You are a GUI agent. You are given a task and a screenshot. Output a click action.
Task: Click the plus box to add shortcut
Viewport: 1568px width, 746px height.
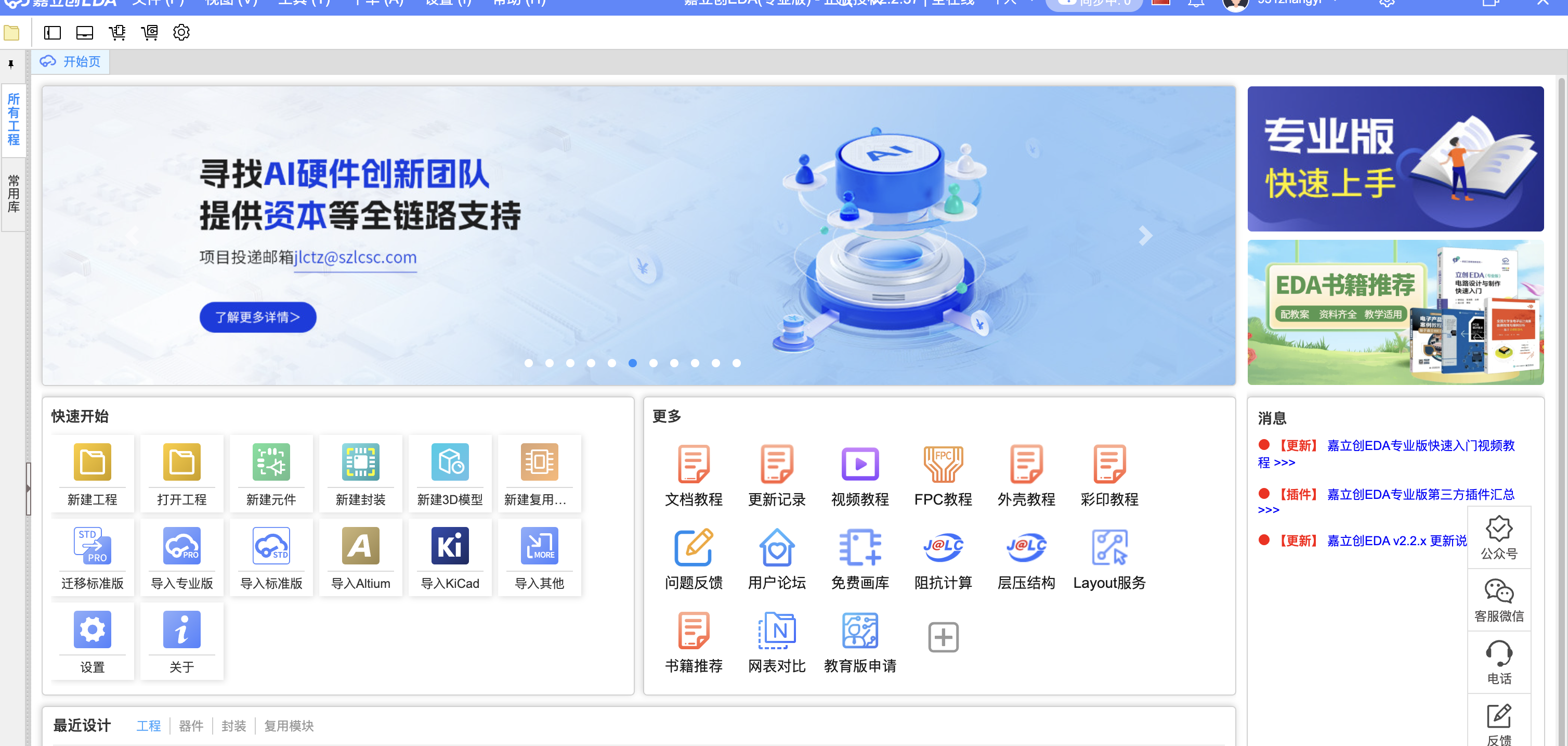(x=943, y=637)
